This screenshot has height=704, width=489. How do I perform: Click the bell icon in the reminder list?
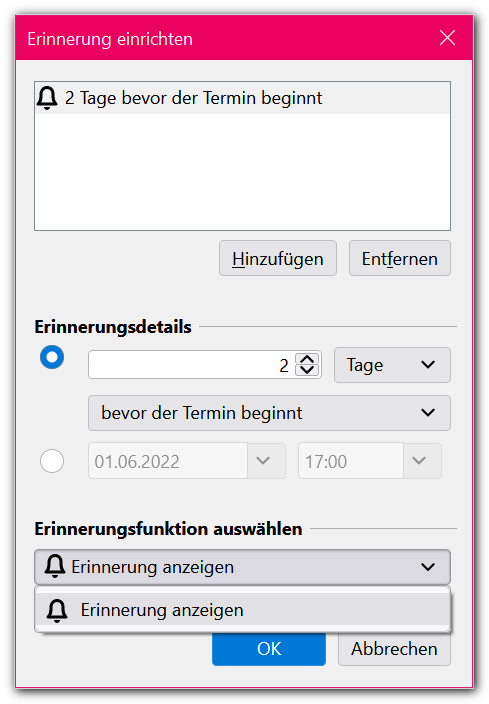pos(47,98)
